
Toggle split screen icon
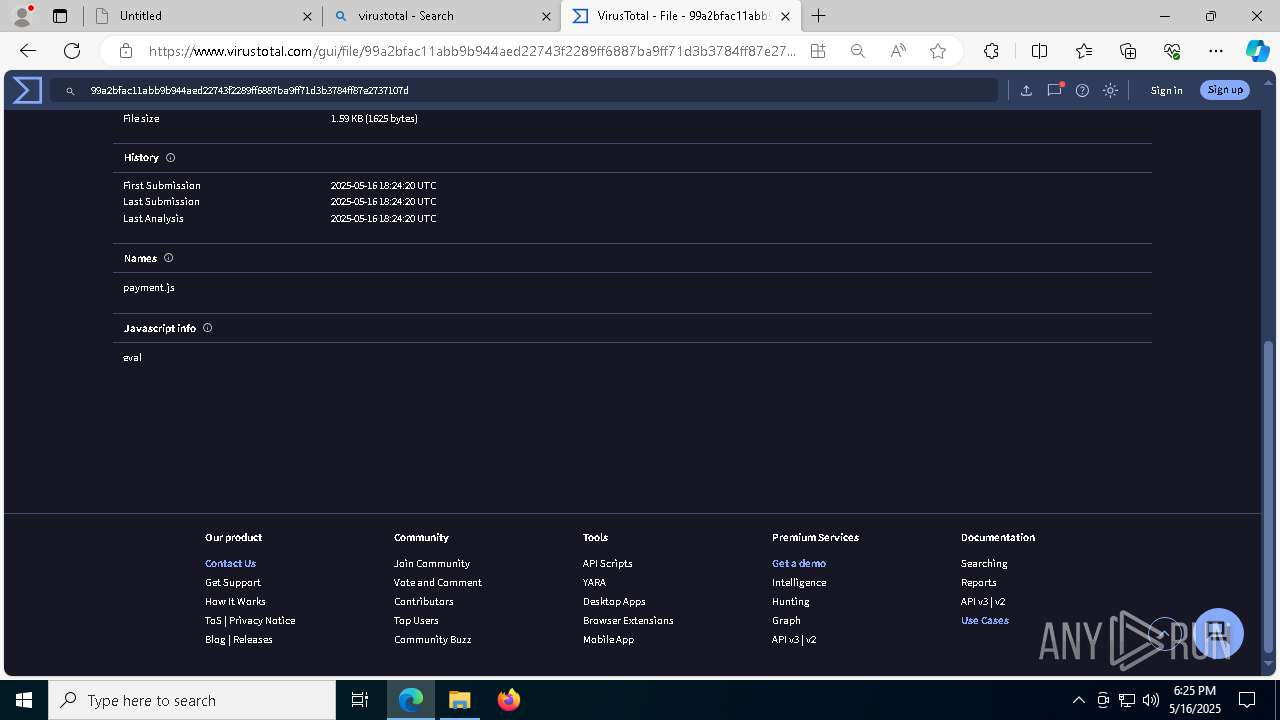click(x=1039, y=51)
